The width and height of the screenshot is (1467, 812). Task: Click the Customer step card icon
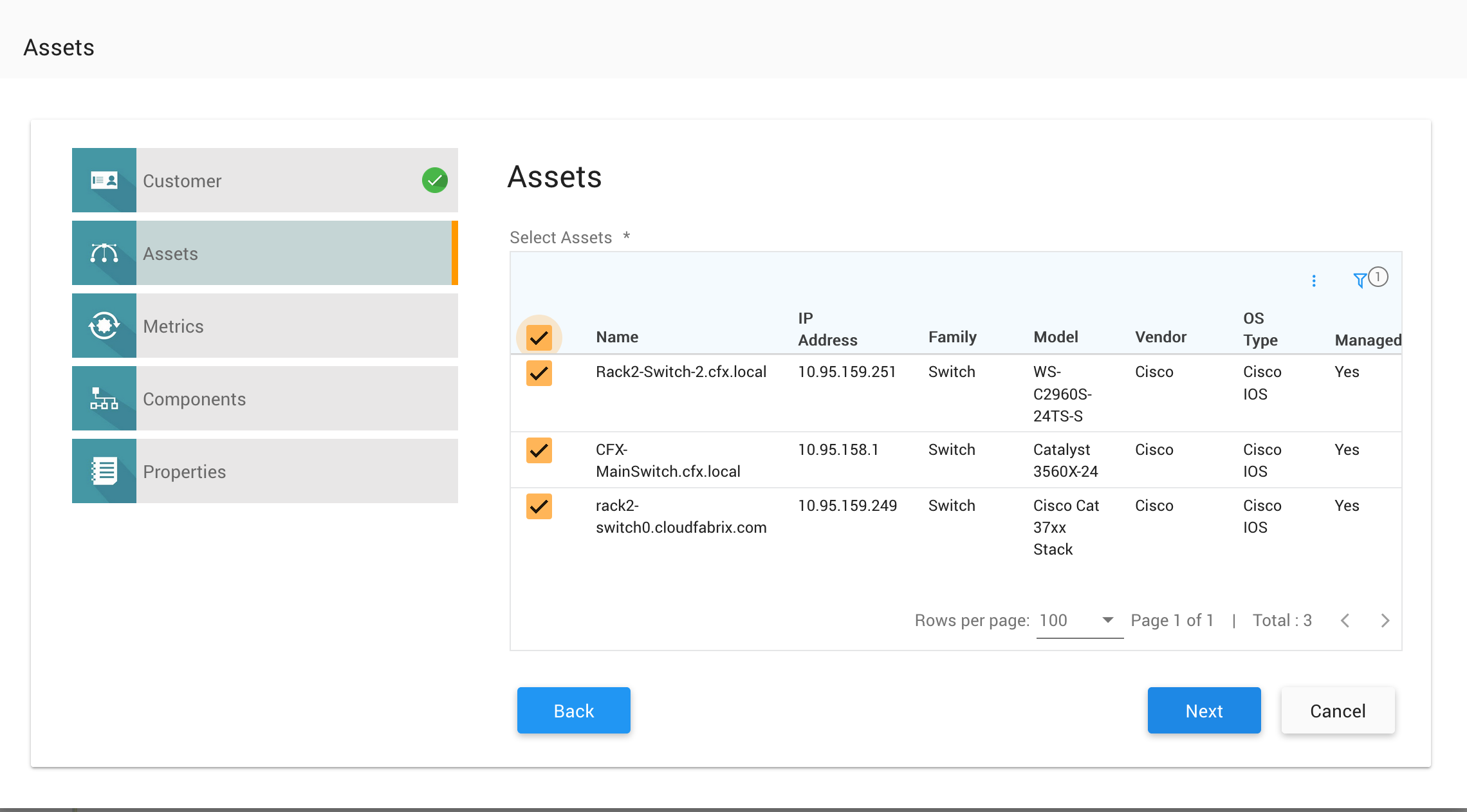point(104,180)
